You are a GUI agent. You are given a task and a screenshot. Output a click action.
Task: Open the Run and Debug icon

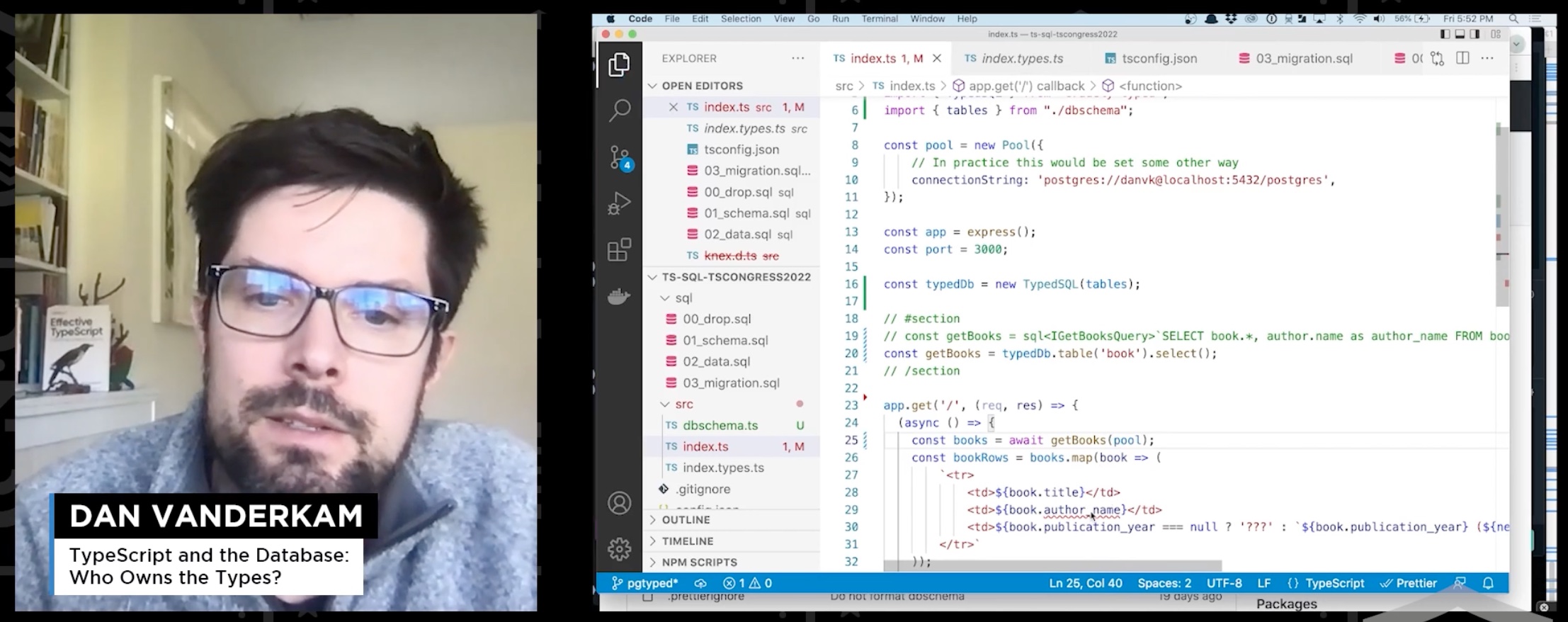coord(619,204)
